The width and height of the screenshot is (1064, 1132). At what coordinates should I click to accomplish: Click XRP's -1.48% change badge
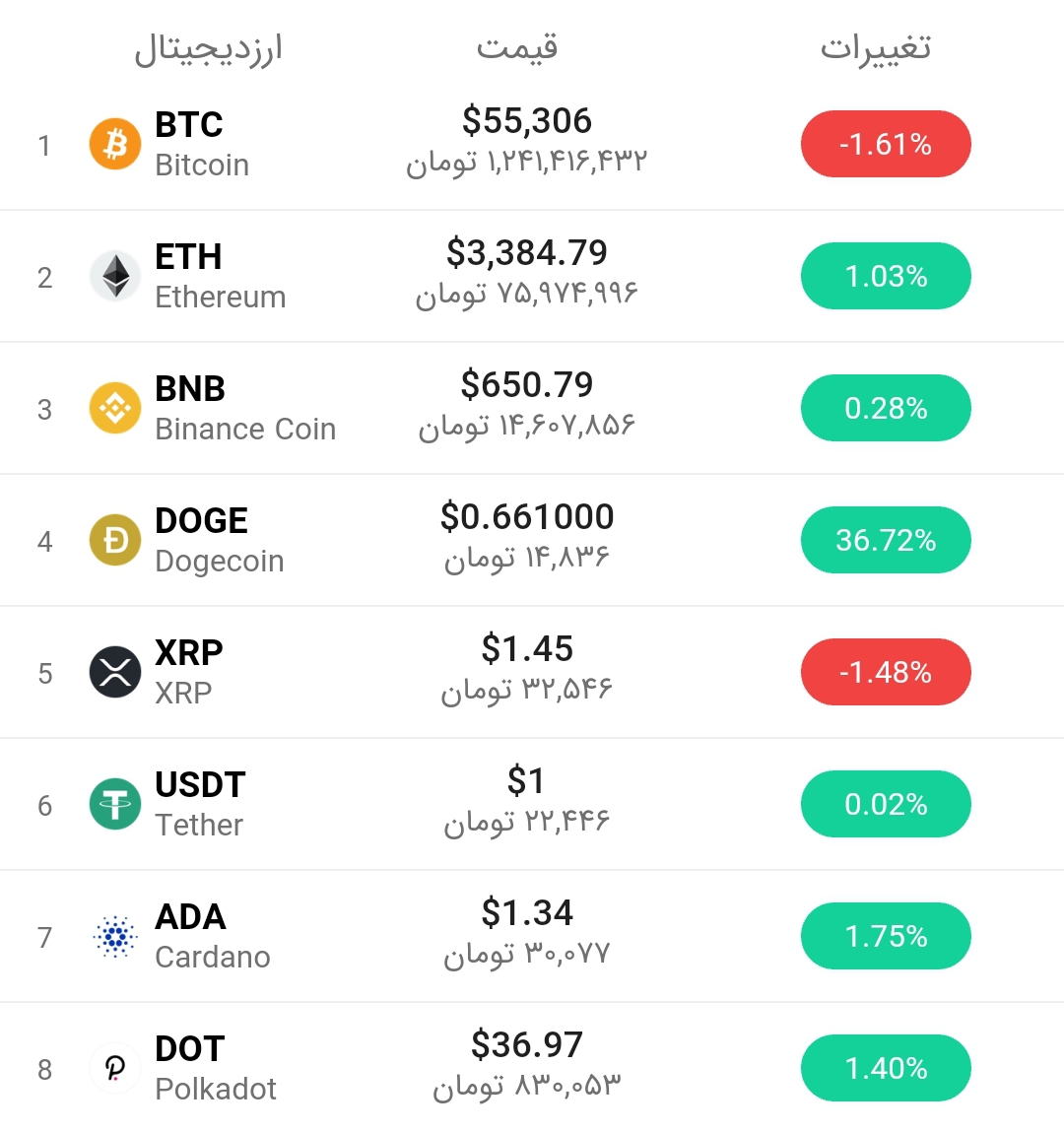(886, 672)
